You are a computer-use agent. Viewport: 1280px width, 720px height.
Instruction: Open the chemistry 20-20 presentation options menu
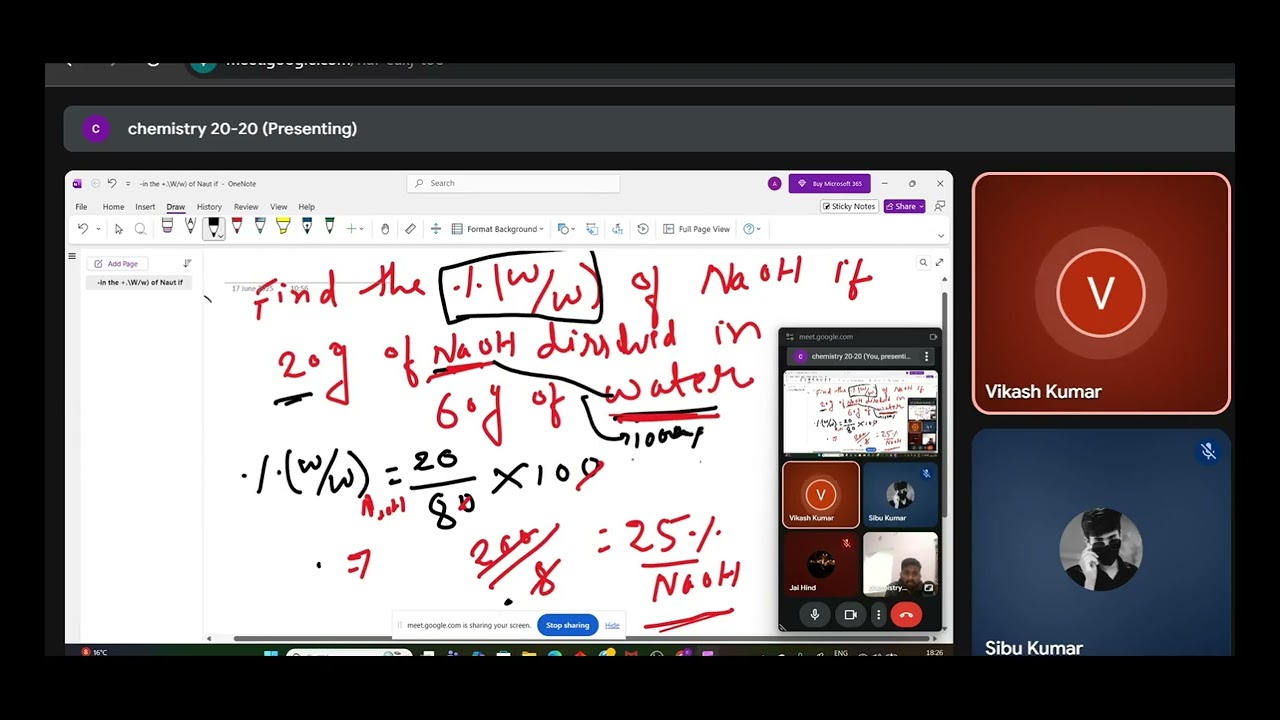click(x=926, y=356)
